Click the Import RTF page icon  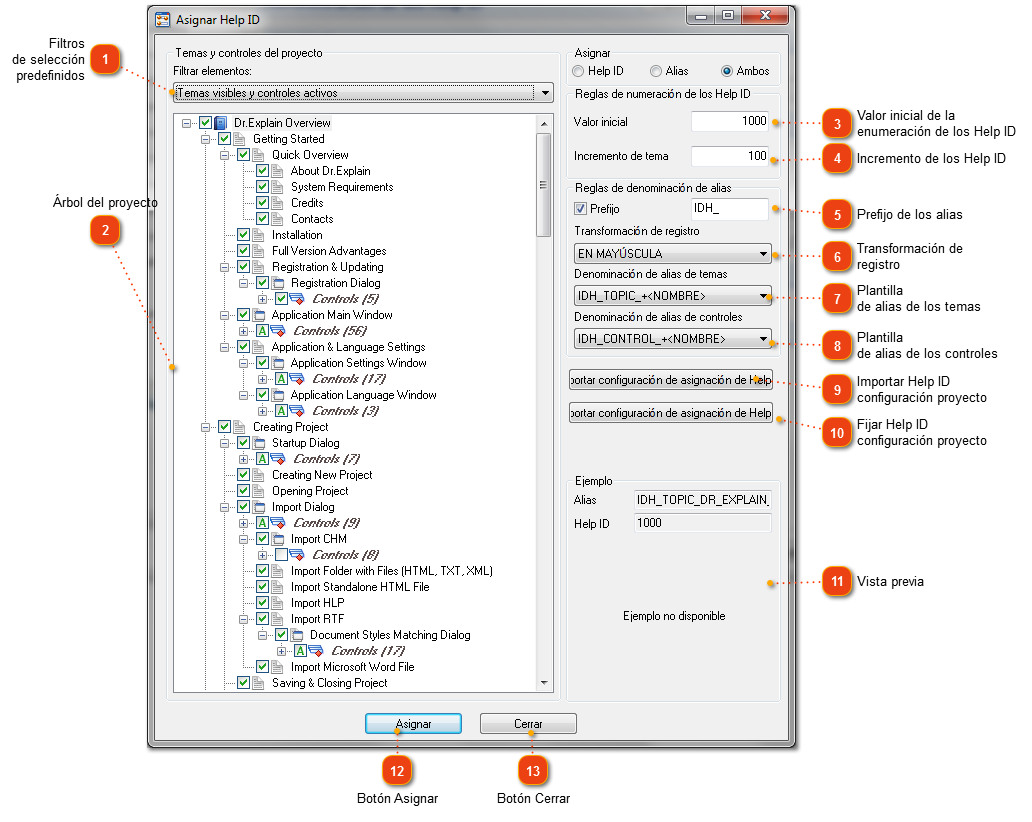click(278, 619)
